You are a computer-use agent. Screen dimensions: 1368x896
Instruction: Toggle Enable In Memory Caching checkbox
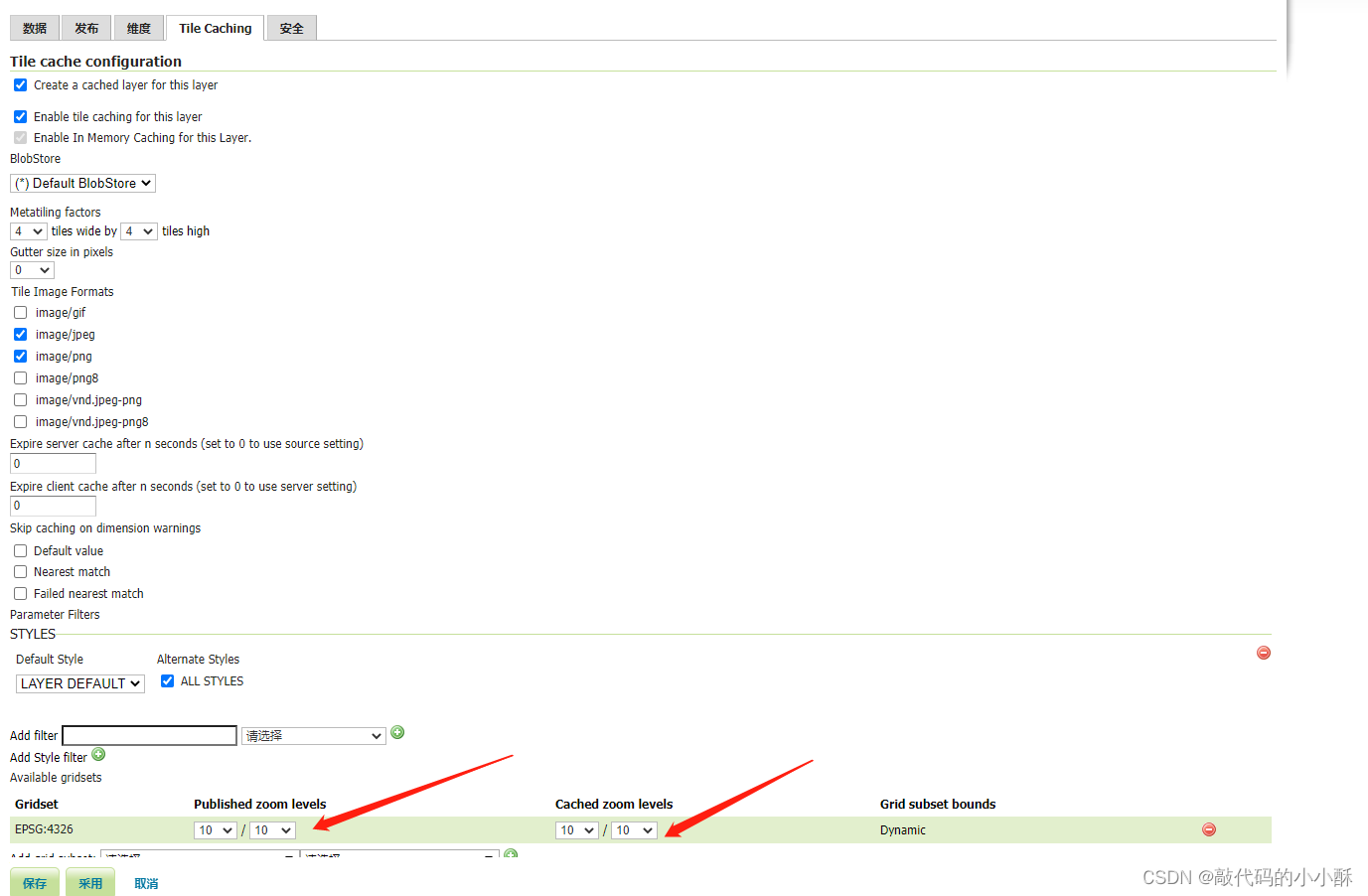[x=20, y=137]
